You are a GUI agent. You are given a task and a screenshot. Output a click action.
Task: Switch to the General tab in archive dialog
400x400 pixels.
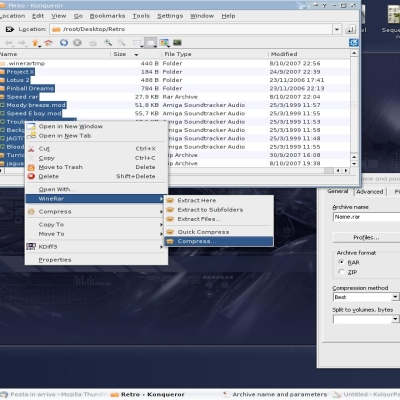pyautogui.click(x=338, y=191)
